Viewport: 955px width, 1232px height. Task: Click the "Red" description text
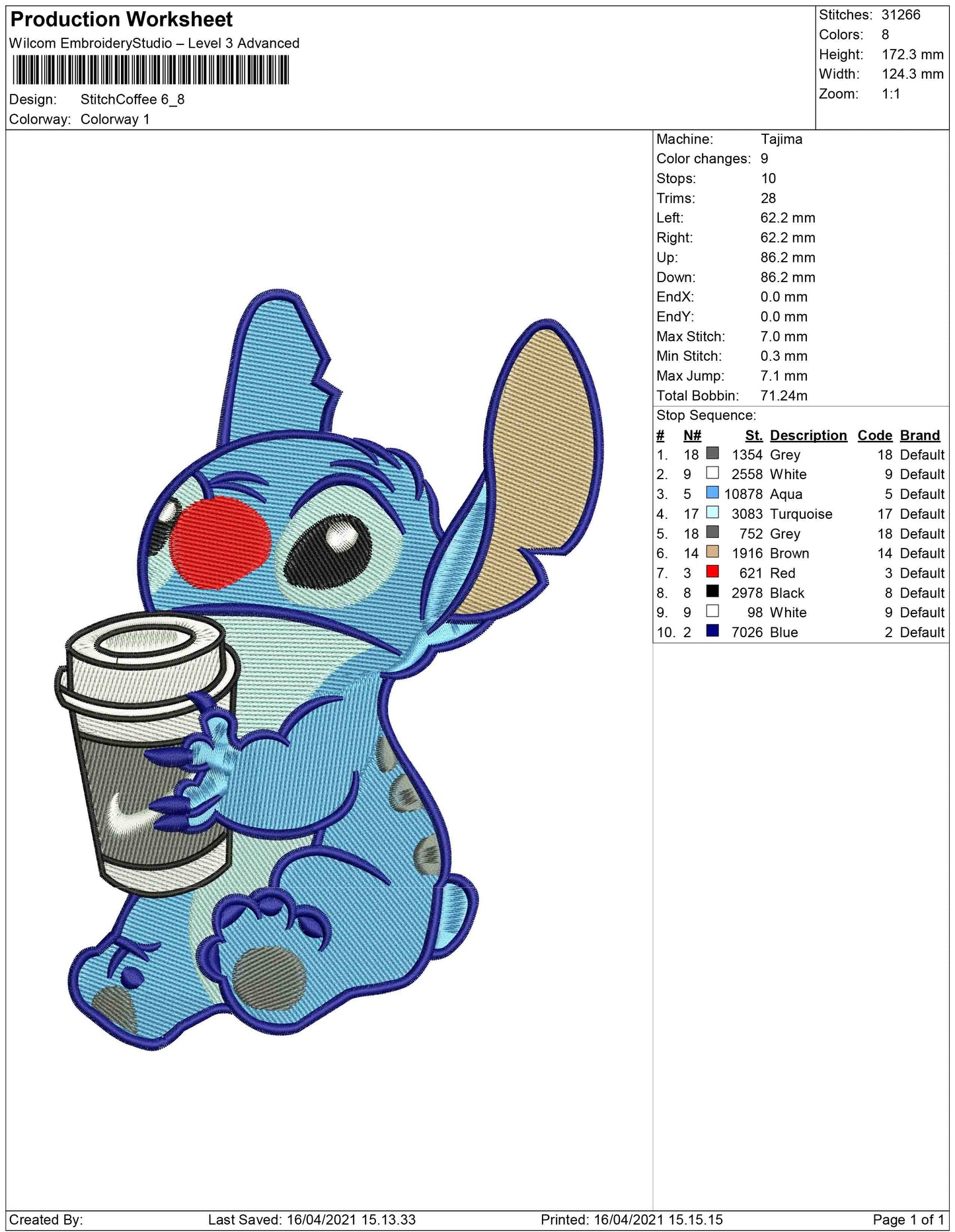[783, 574]
